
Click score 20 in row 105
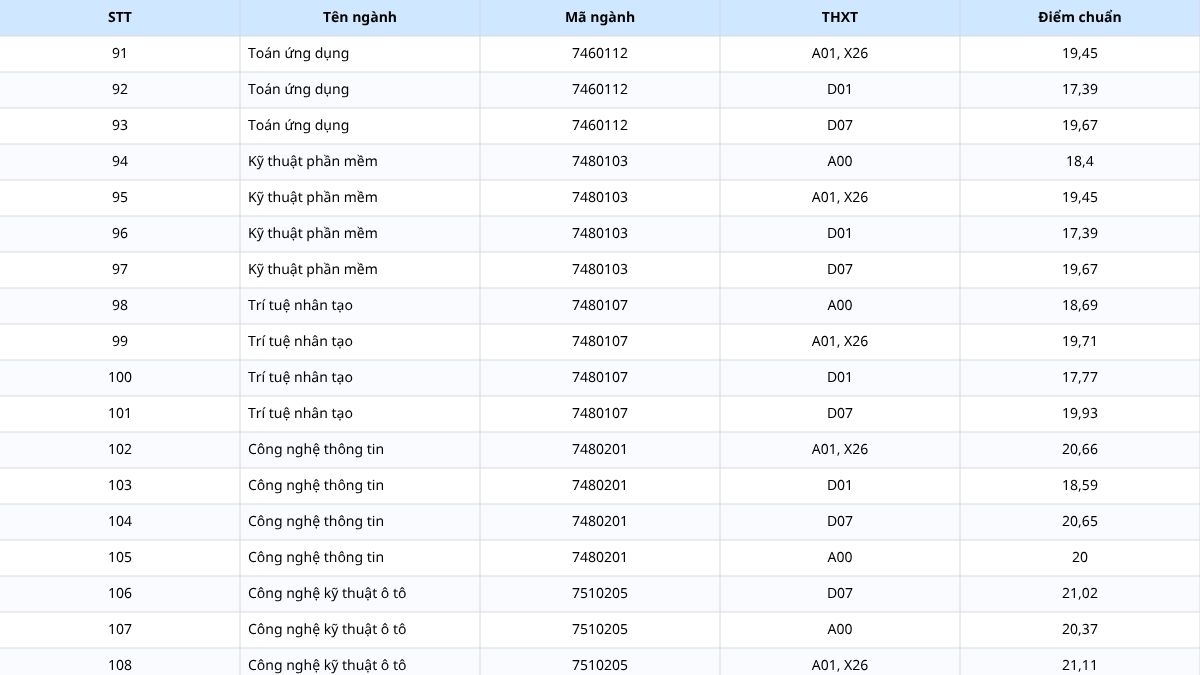pyautogui.click(x=1080, y=557)
